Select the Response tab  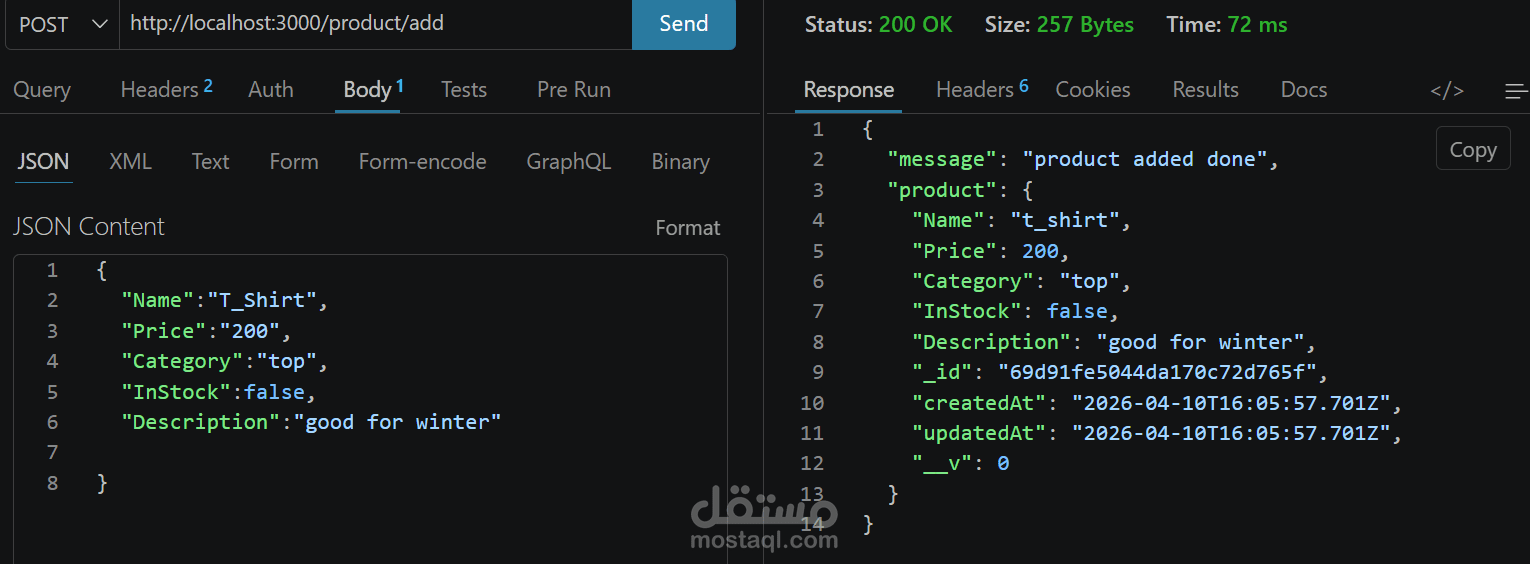849,90
